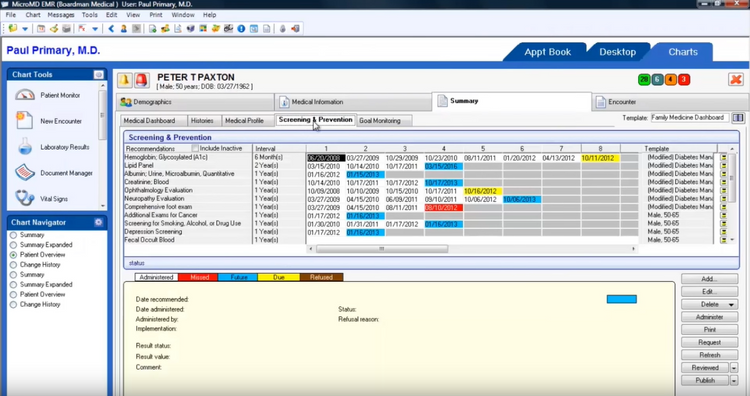Click the orange 4 count badge
Viewport: 750px width, 396px height.
pyautogui.click(x=671, y=79)
